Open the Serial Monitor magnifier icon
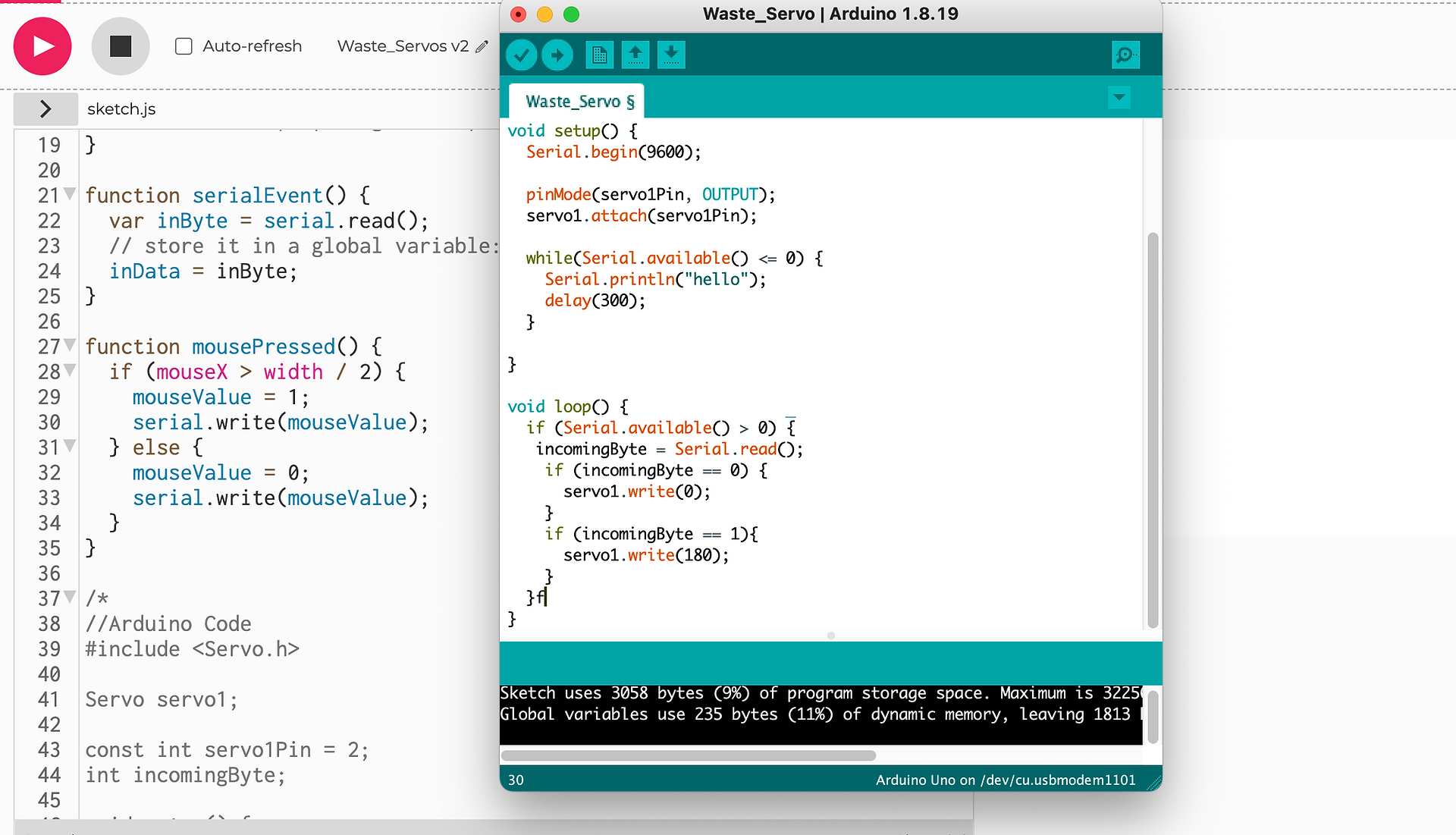This screenshot has width=1456, height=835. (x=1125, y=55)
